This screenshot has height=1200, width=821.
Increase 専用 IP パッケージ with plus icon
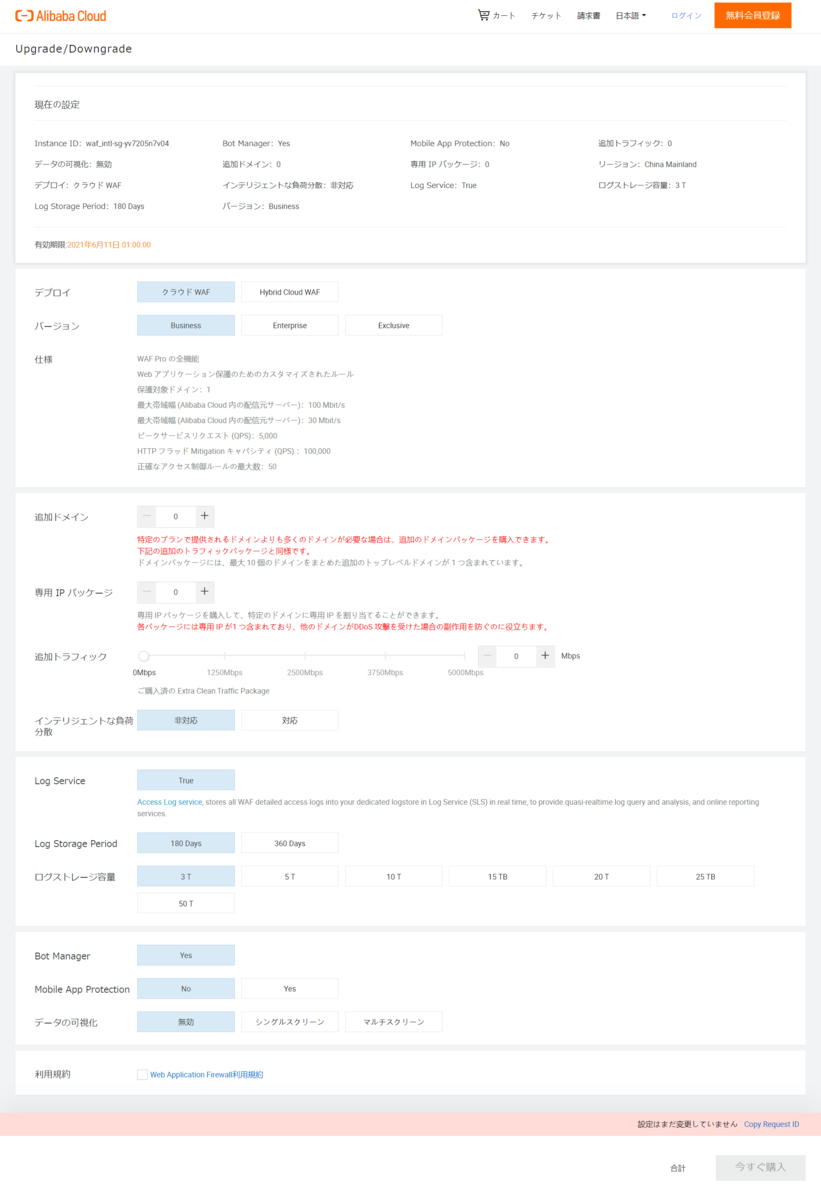(x=204, y=591)
